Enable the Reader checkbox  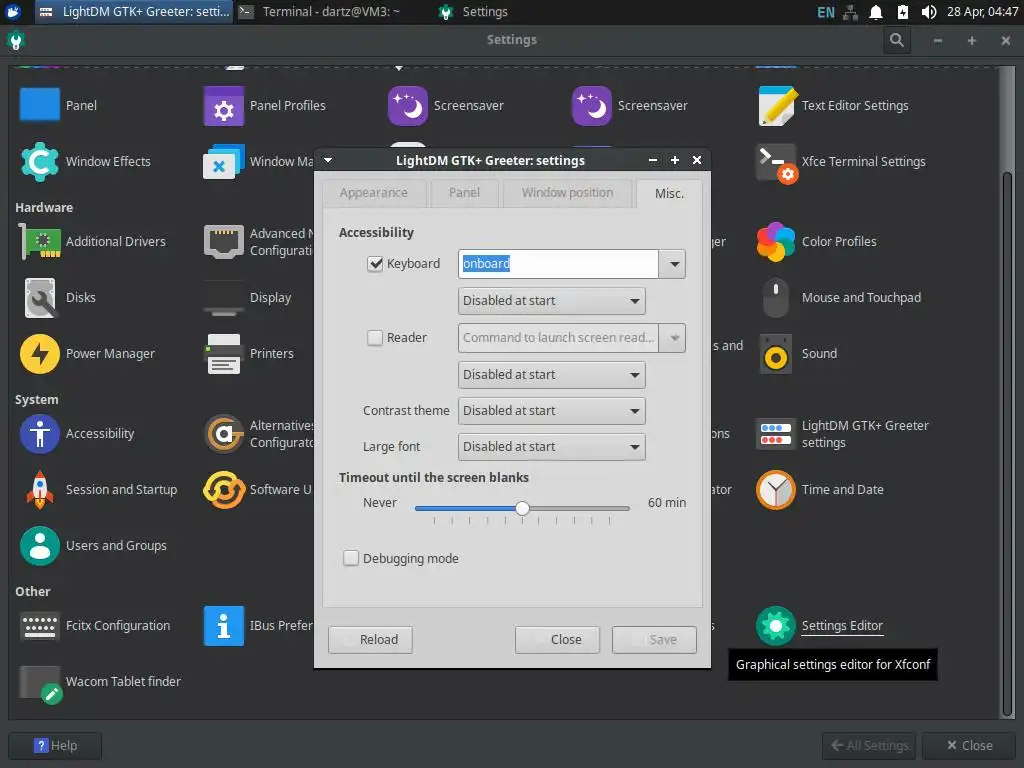click(375, 338)
